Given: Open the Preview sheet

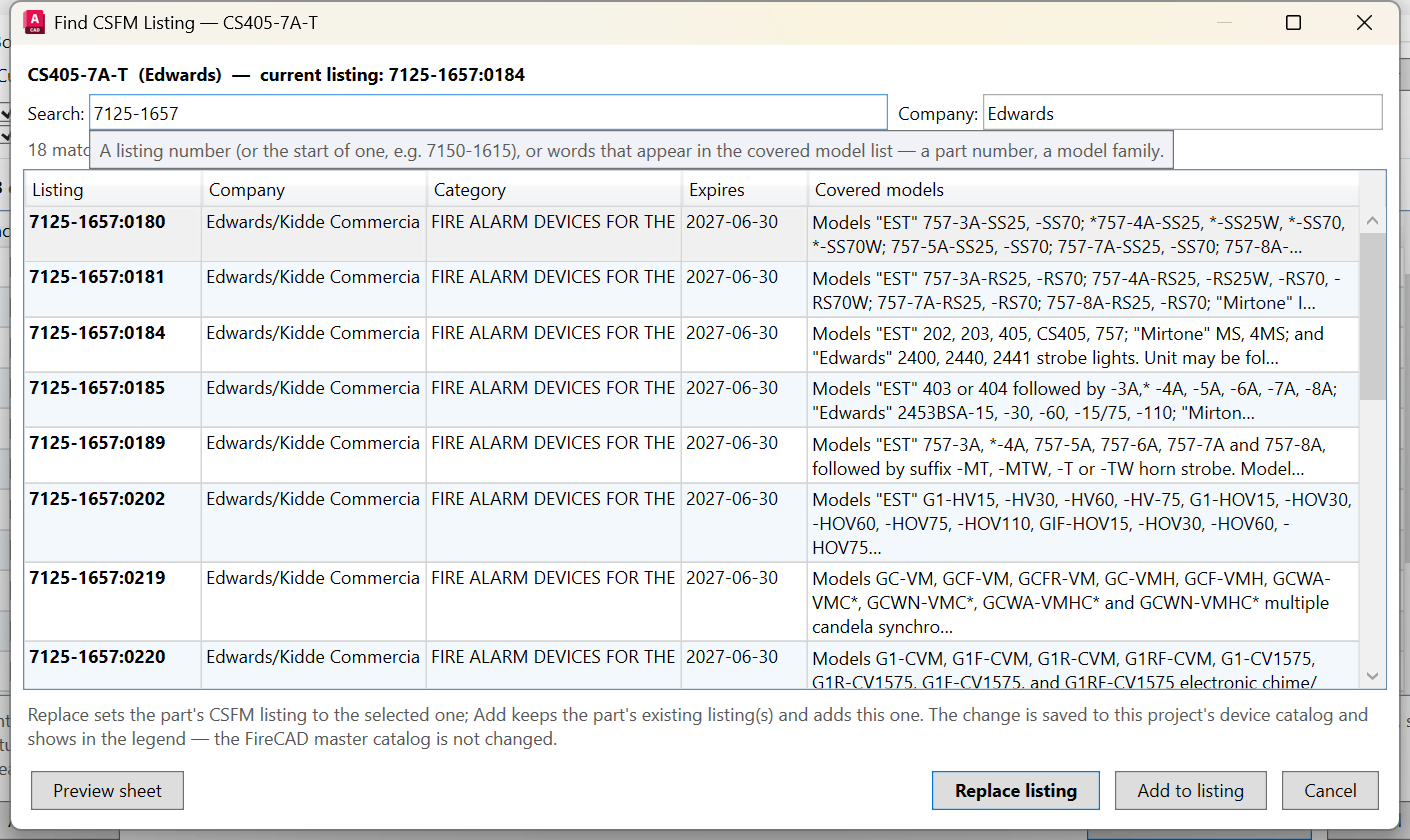Looking at the screenshot, I should [107, 791].
